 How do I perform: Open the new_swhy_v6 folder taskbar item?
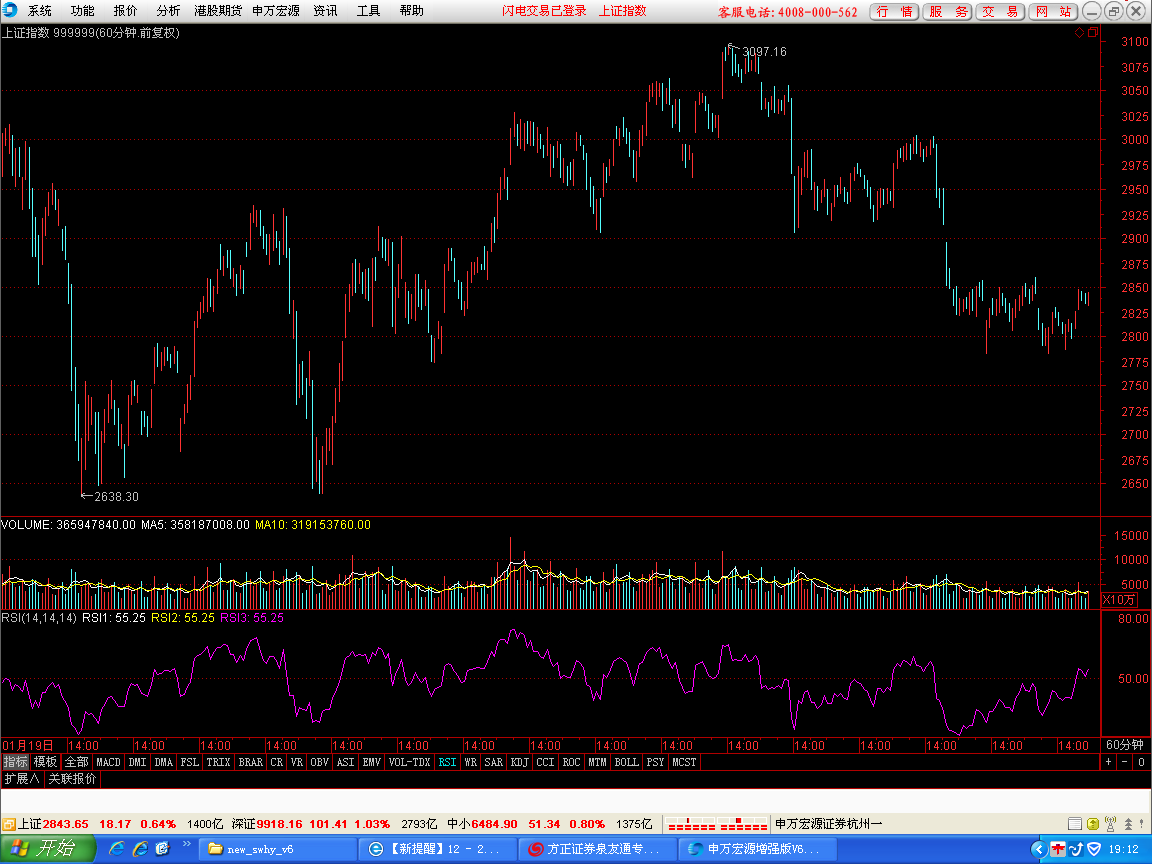pos(278,849)
